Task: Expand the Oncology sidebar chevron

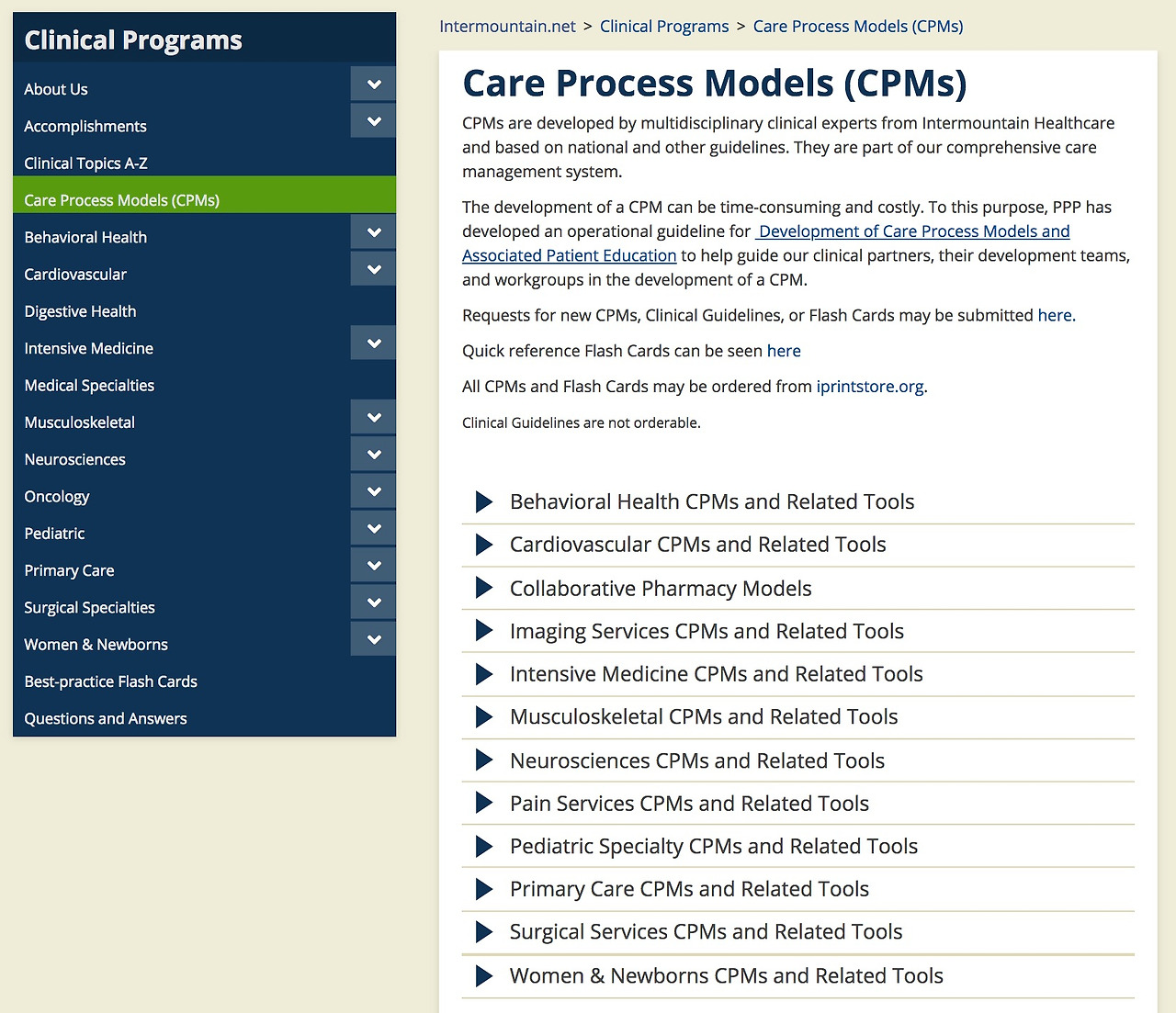Action: click(373, 490)
